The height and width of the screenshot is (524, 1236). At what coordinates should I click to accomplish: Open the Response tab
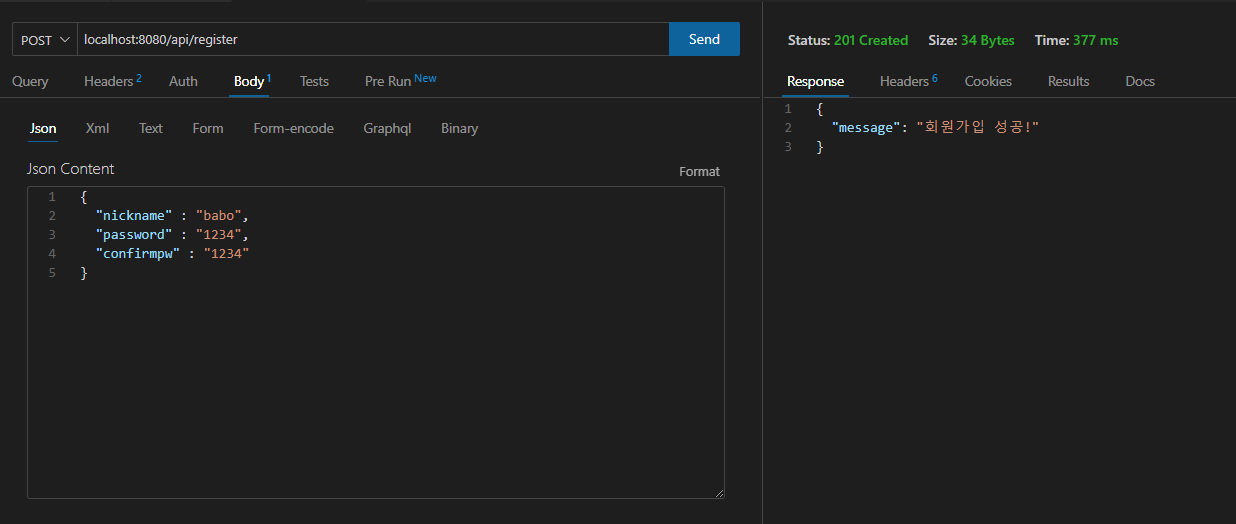[x=815, y=81]
